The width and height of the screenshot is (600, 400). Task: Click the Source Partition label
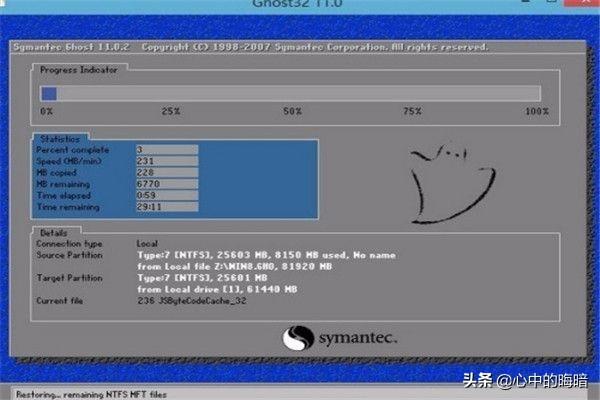point(70,255)
